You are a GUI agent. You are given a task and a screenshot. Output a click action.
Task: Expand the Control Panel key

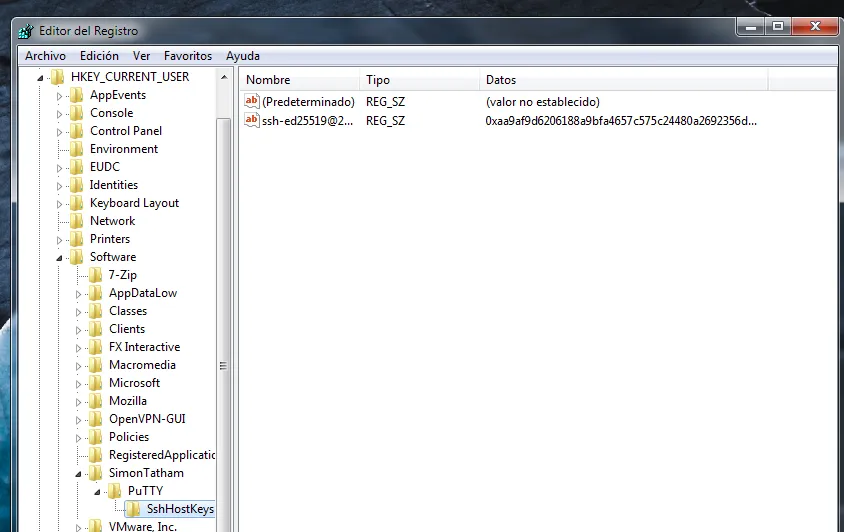59,132
